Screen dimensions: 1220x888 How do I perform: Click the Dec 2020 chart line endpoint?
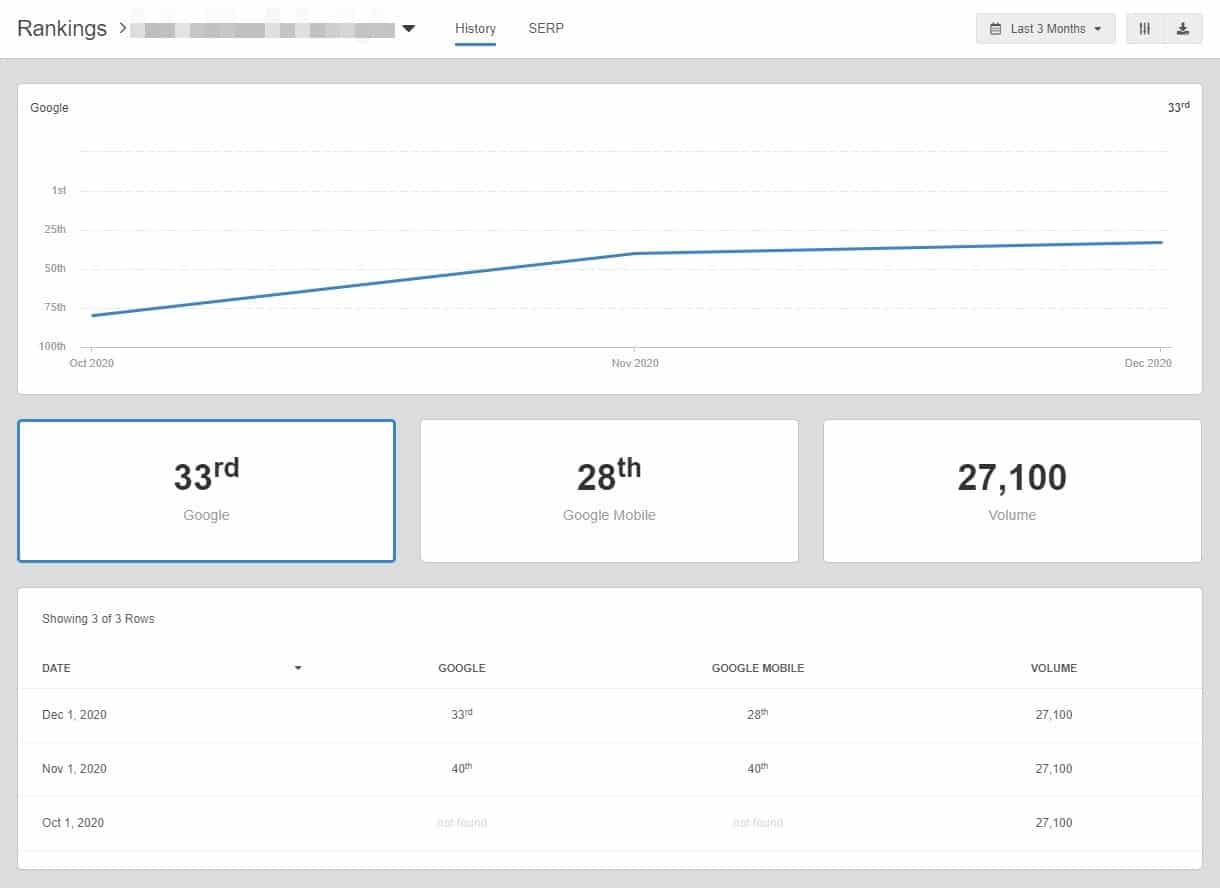point(1161,242)
